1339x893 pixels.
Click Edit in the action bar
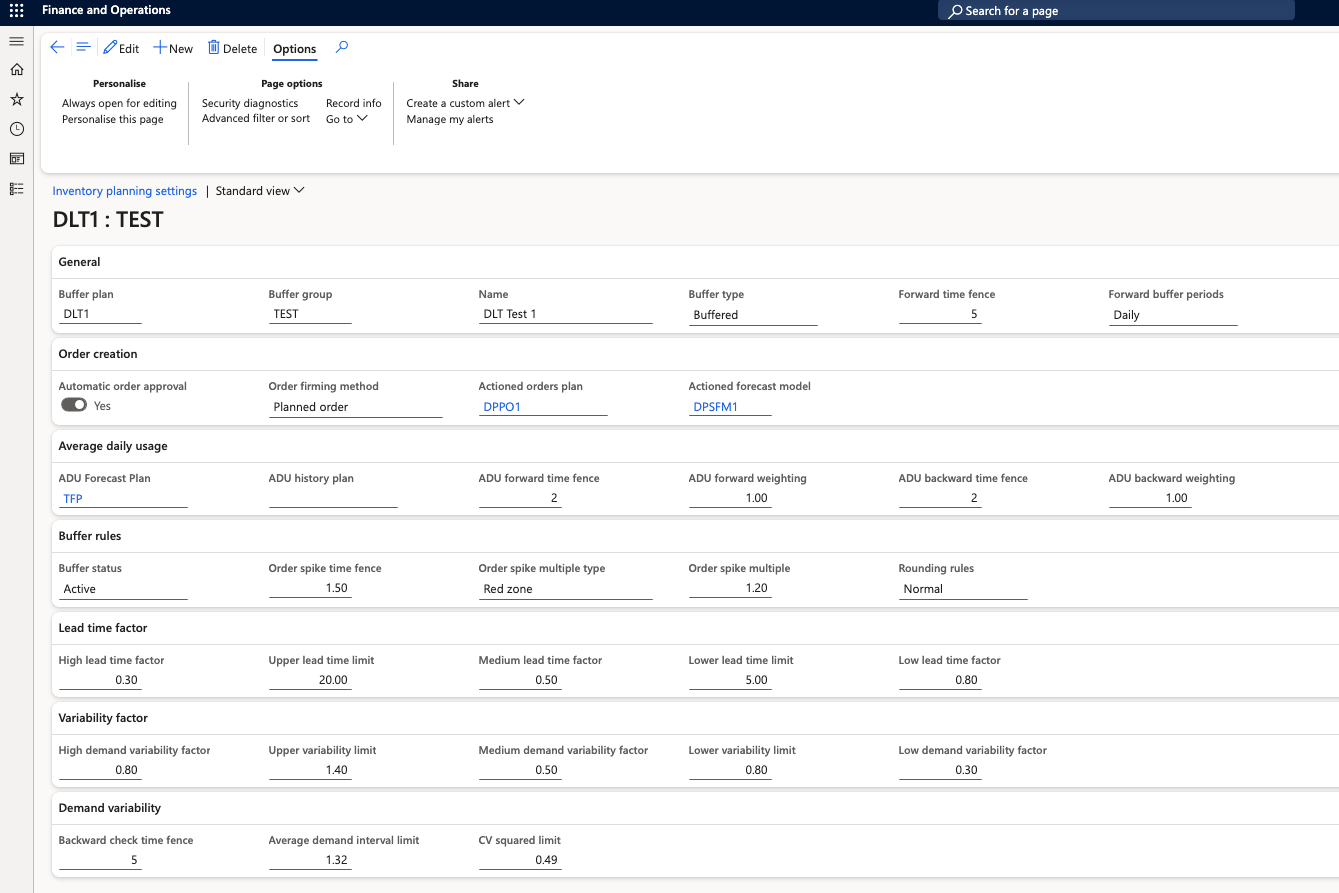coord(121,48)
